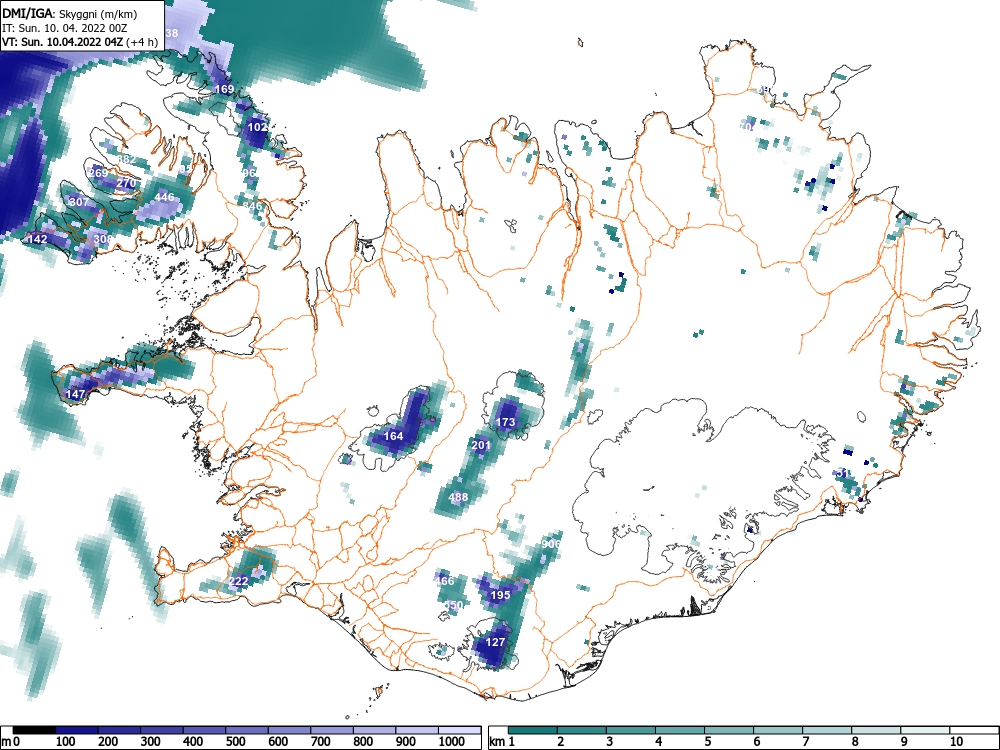Click the dark teal swatch between km 1 and 2
Screen dimensions: 1000x750
(533, 730)
